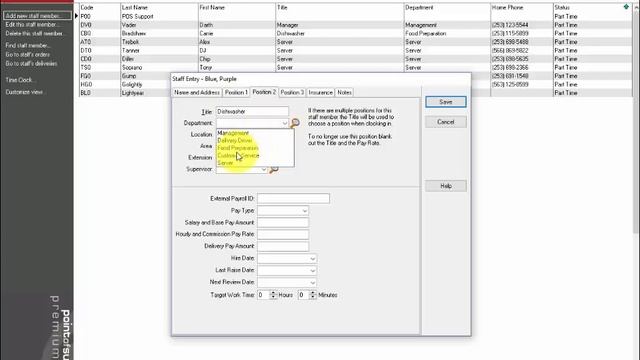Click the Food Preparation department cell
This screenshot has height=360, width=640.
(447, 33)
